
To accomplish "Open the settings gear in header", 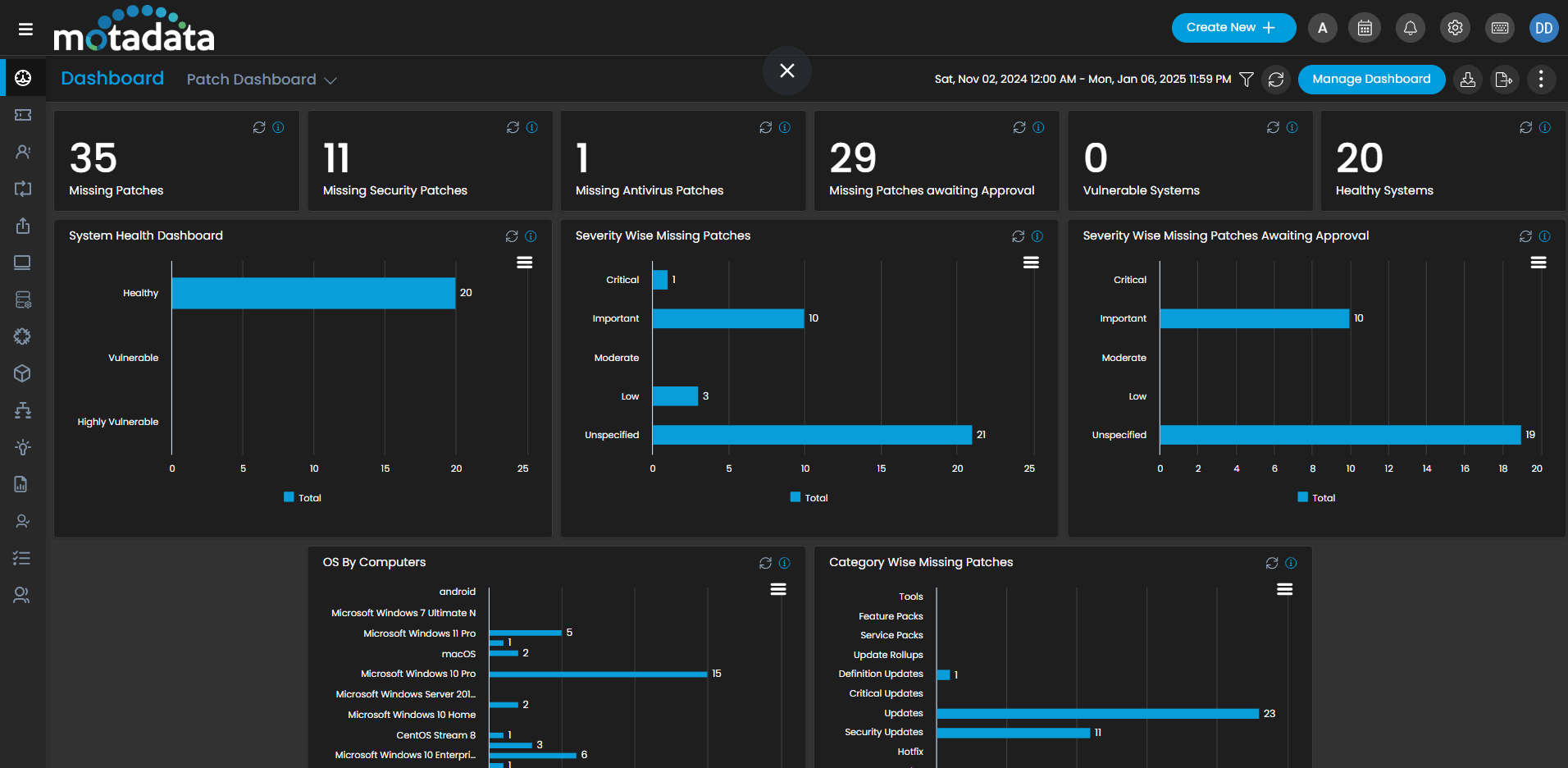I will (1455, 28).
